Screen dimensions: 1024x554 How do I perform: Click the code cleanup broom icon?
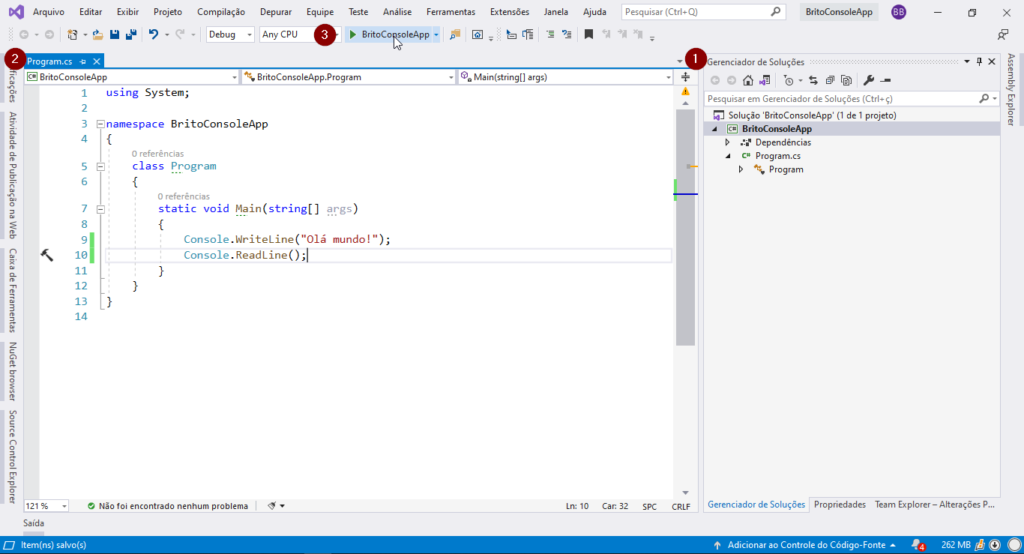272,506
